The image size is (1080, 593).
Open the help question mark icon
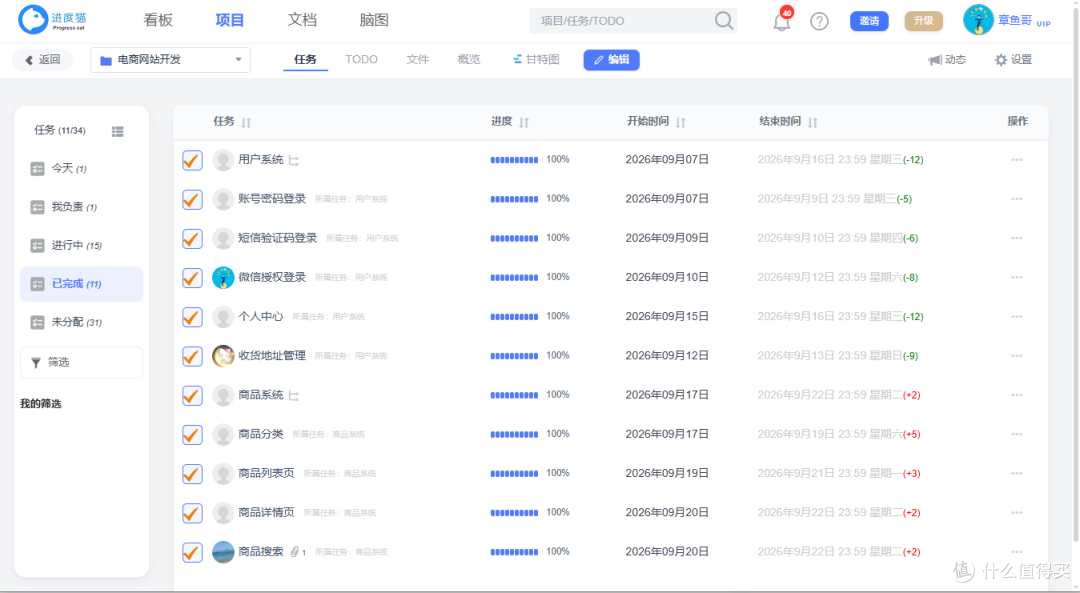coord(819,21)
